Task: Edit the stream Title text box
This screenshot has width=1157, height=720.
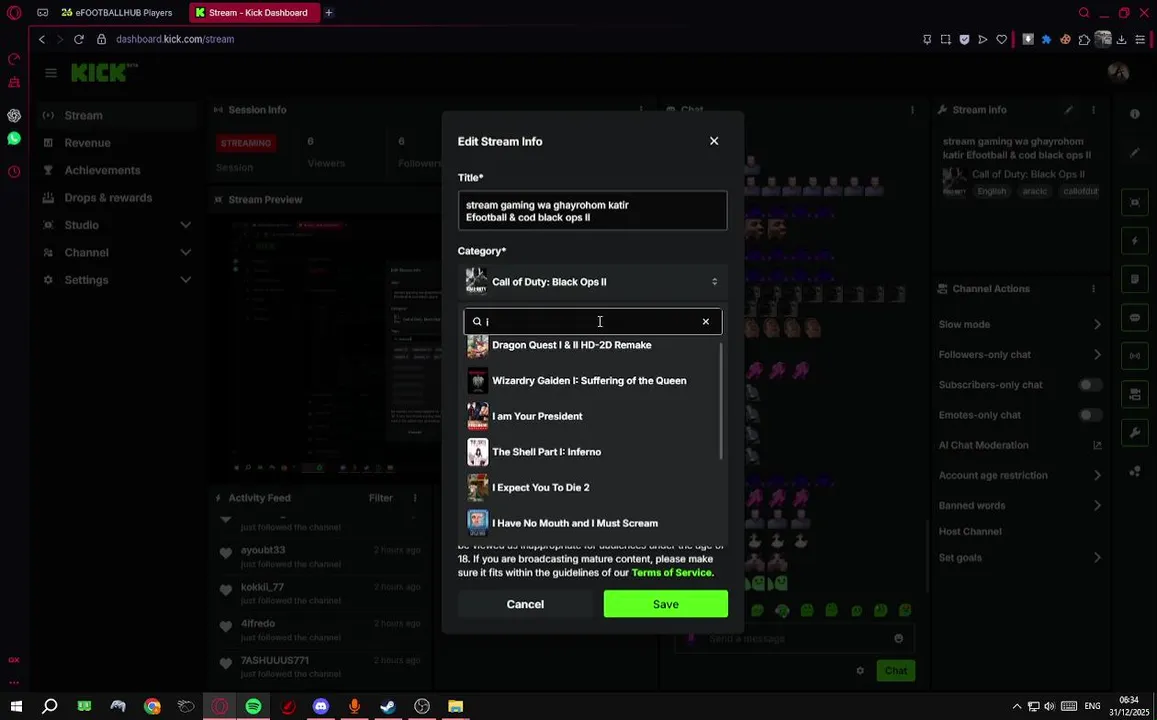Action: click(593, 211)
